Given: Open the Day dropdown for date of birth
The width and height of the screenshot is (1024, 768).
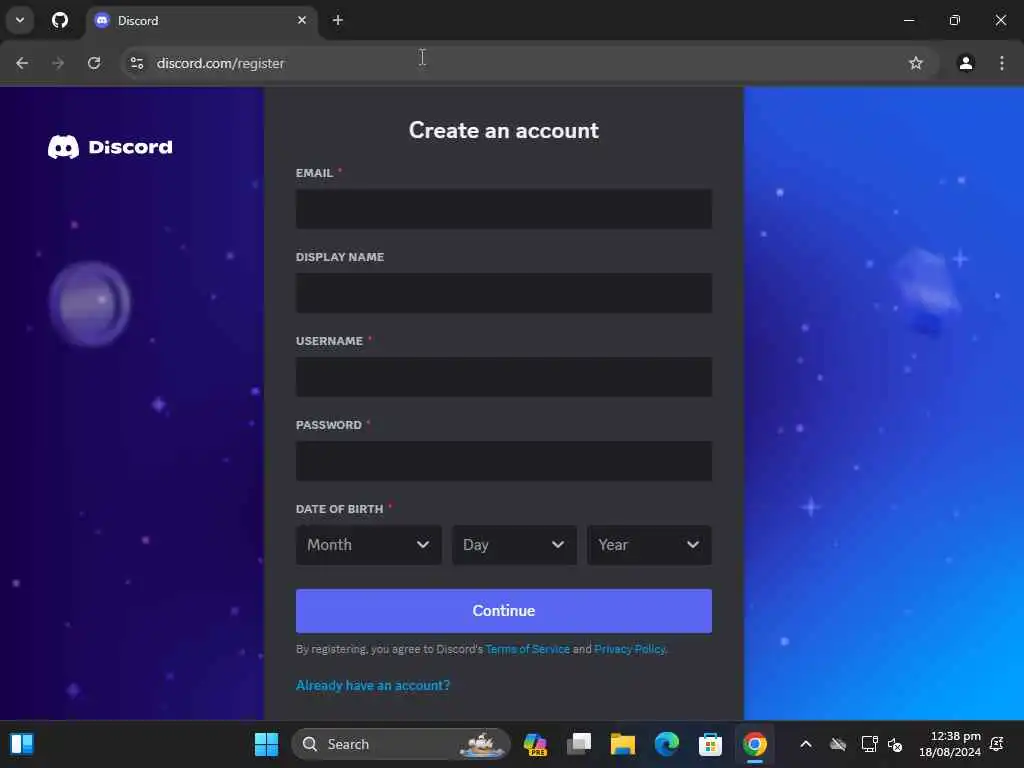Looking at the screenshot, I should click(x=514, y=545).
